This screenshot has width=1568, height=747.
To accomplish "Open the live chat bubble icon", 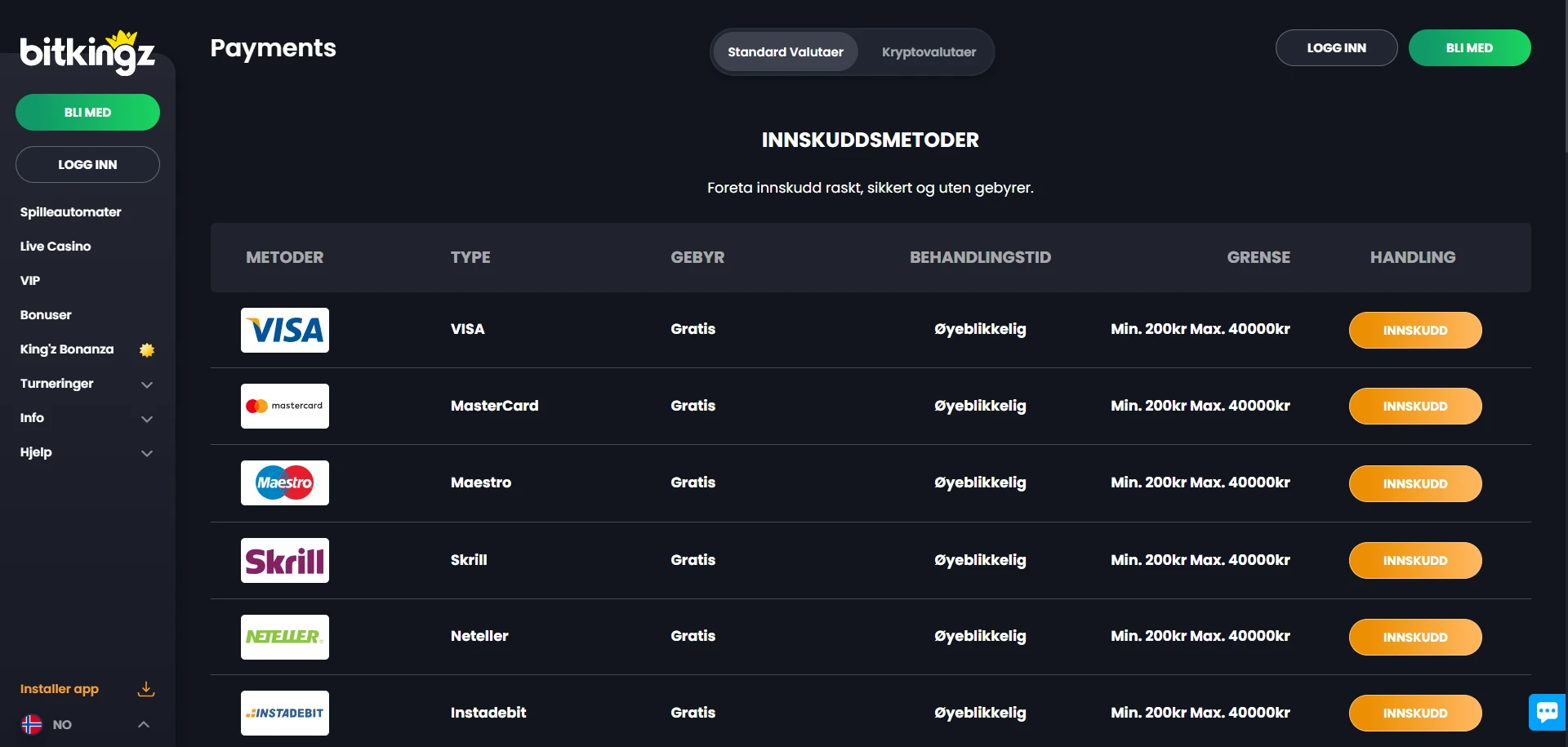I will tap(1547, 712).
